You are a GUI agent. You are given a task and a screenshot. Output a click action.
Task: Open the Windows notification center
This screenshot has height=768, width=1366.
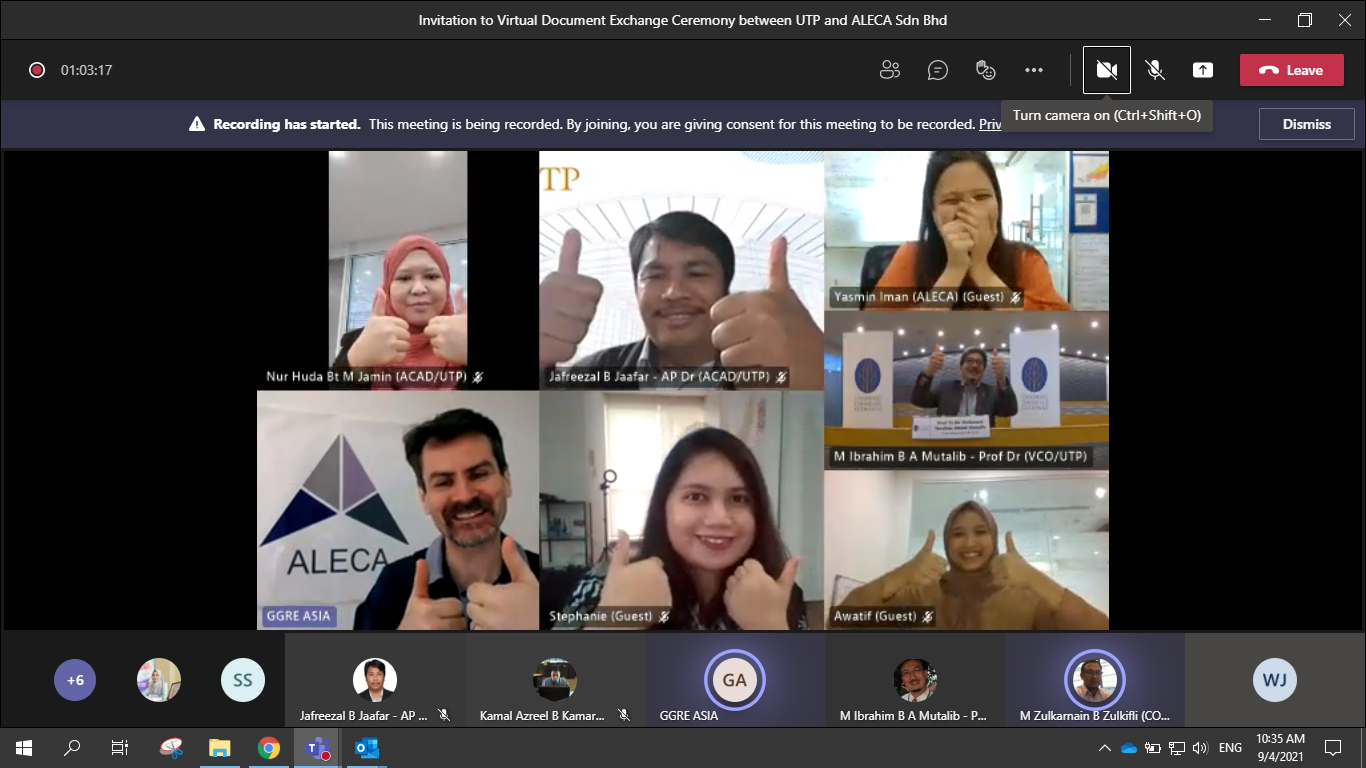1333,748
